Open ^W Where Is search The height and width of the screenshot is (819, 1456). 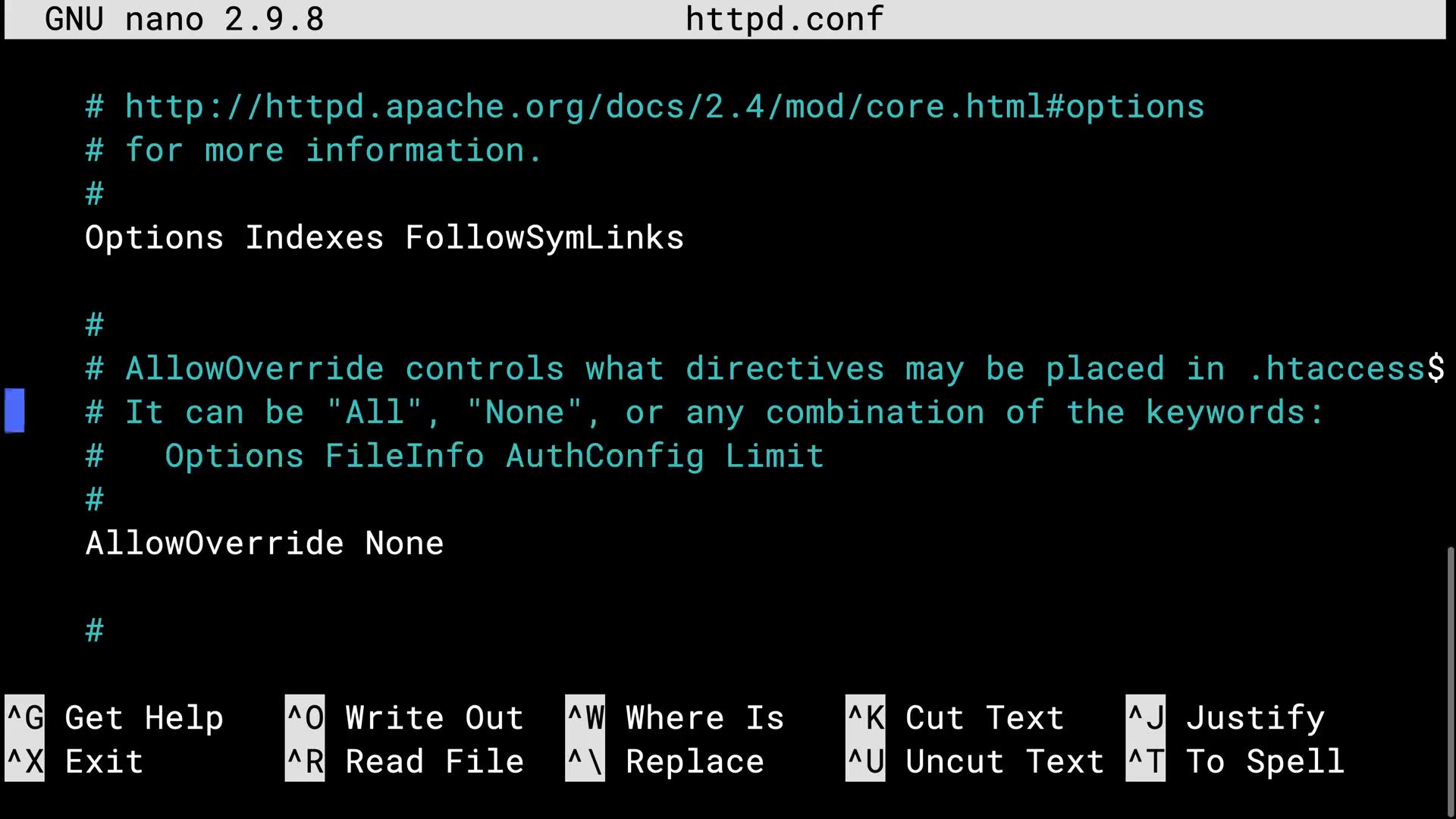675,717
